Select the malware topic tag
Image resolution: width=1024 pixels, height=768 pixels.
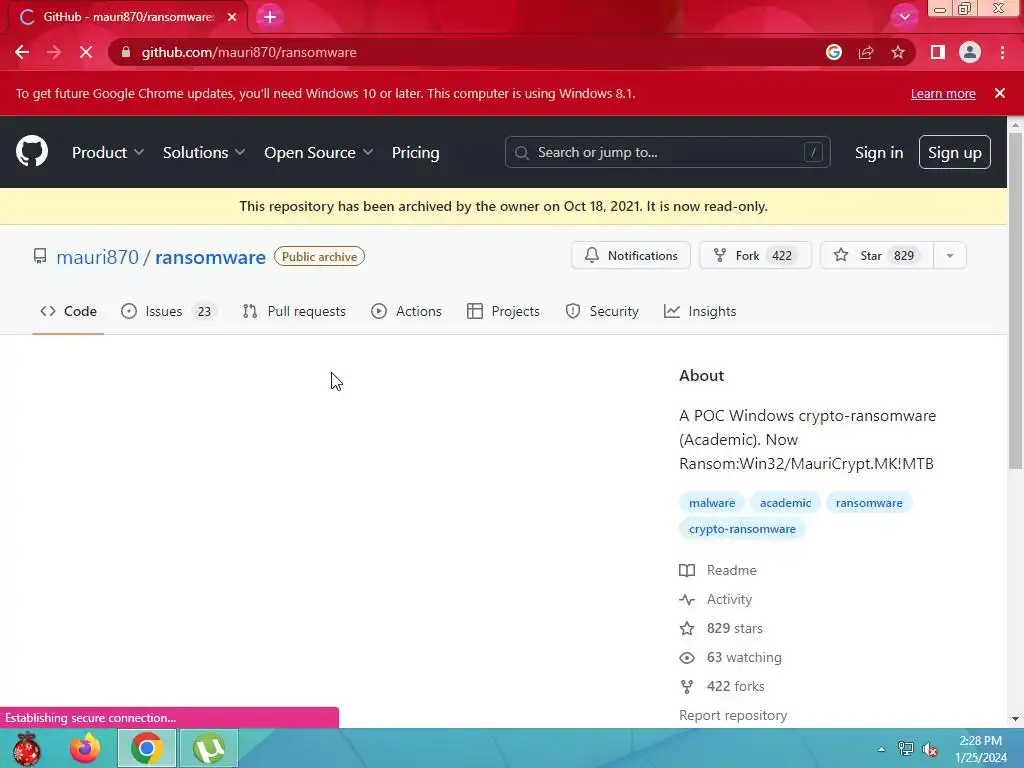tap(712, 503)
